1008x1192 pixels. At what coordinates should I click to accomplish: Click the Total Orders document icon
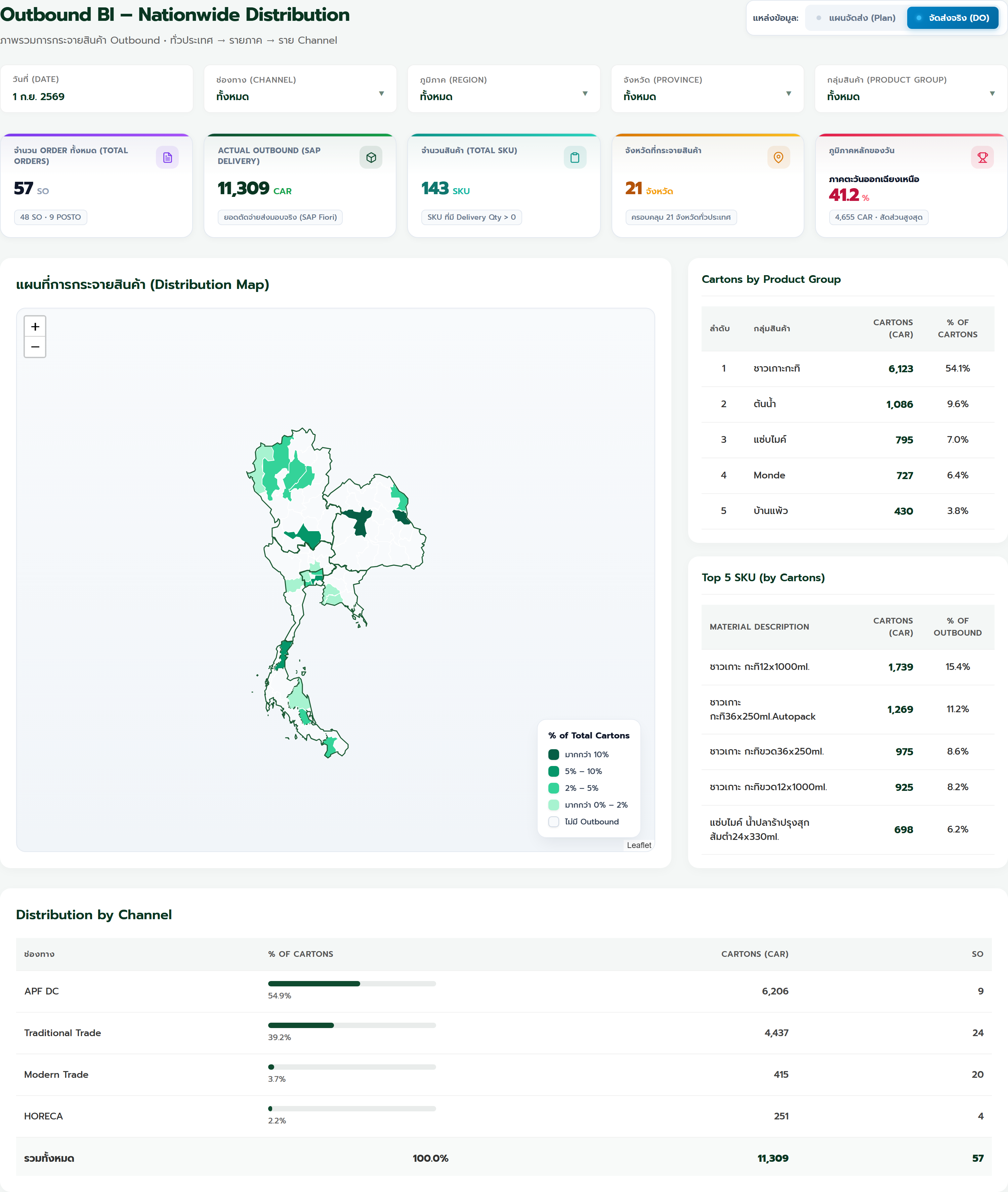click(167, 157)
